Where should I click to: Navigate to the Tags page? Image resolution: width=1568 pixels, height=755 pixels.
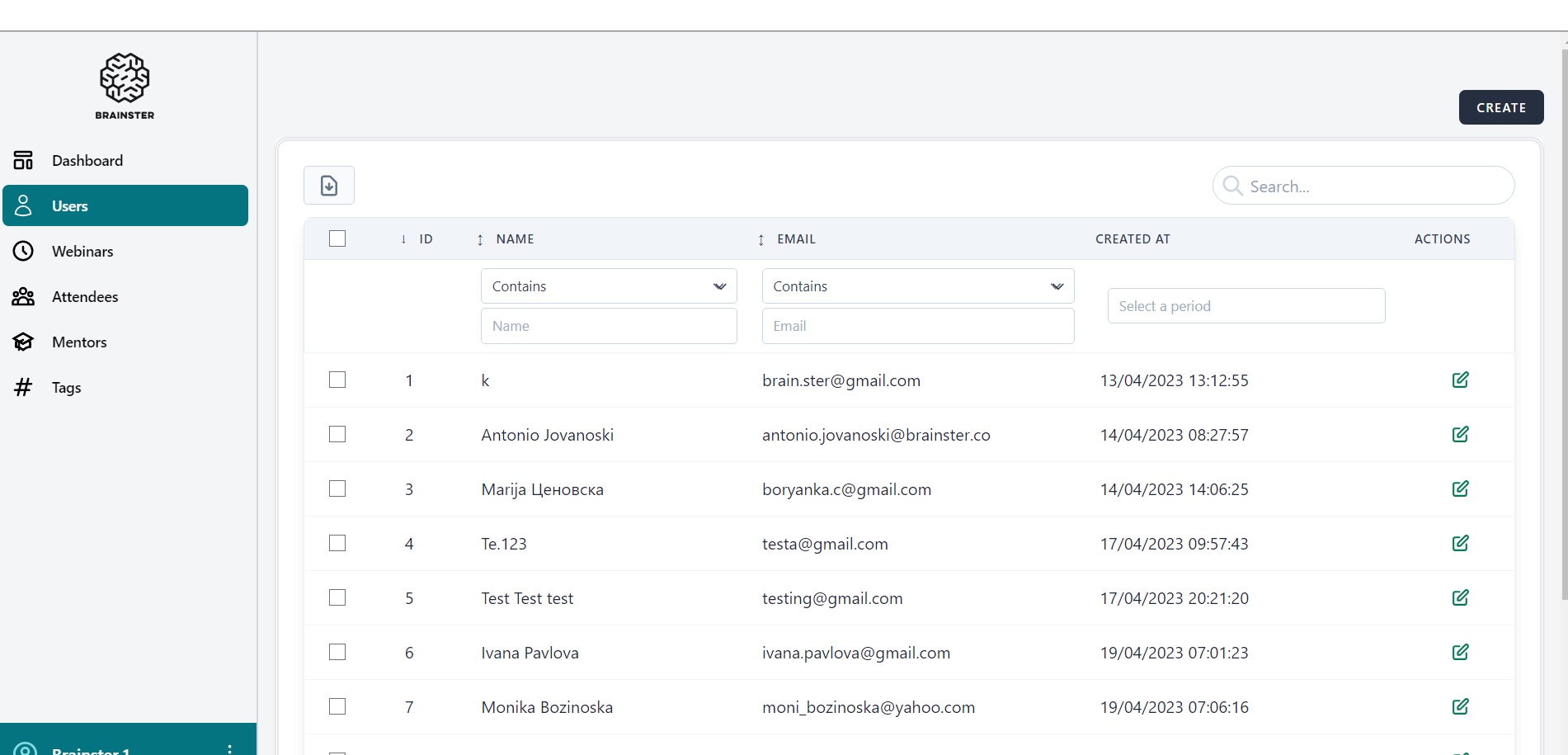66,388
